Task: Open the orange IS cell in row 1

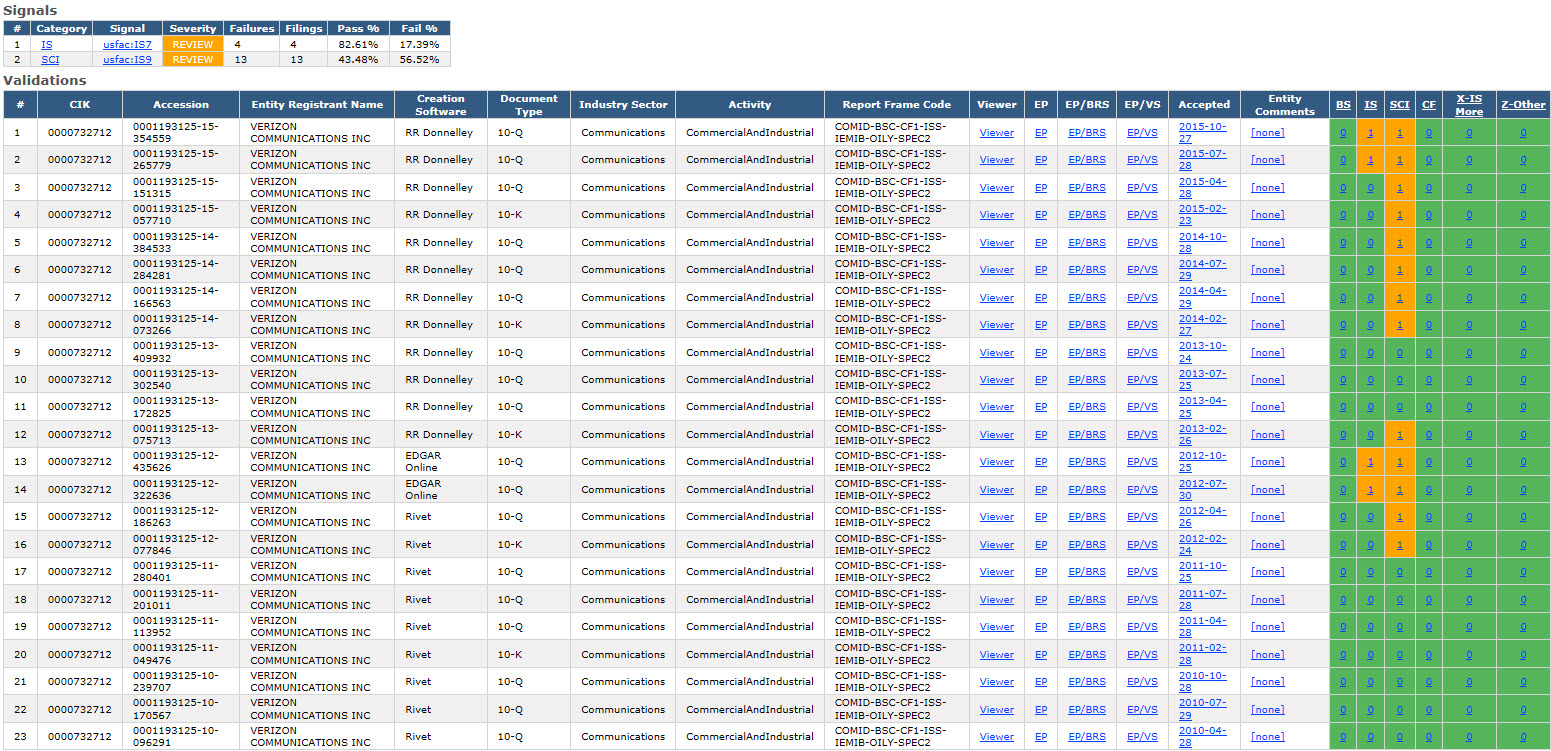Action: tap(1370, 132)
